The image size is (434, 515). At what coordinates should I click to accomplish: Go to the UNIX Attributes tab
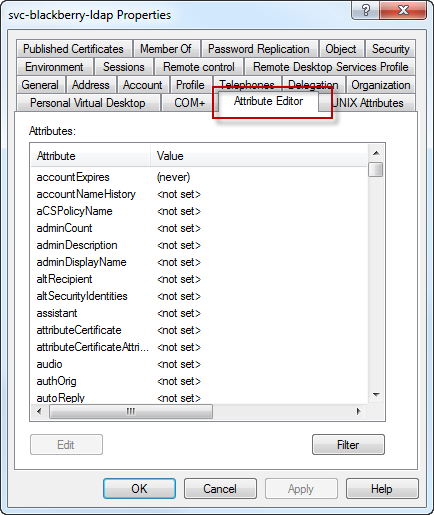(x=368, y=103)
